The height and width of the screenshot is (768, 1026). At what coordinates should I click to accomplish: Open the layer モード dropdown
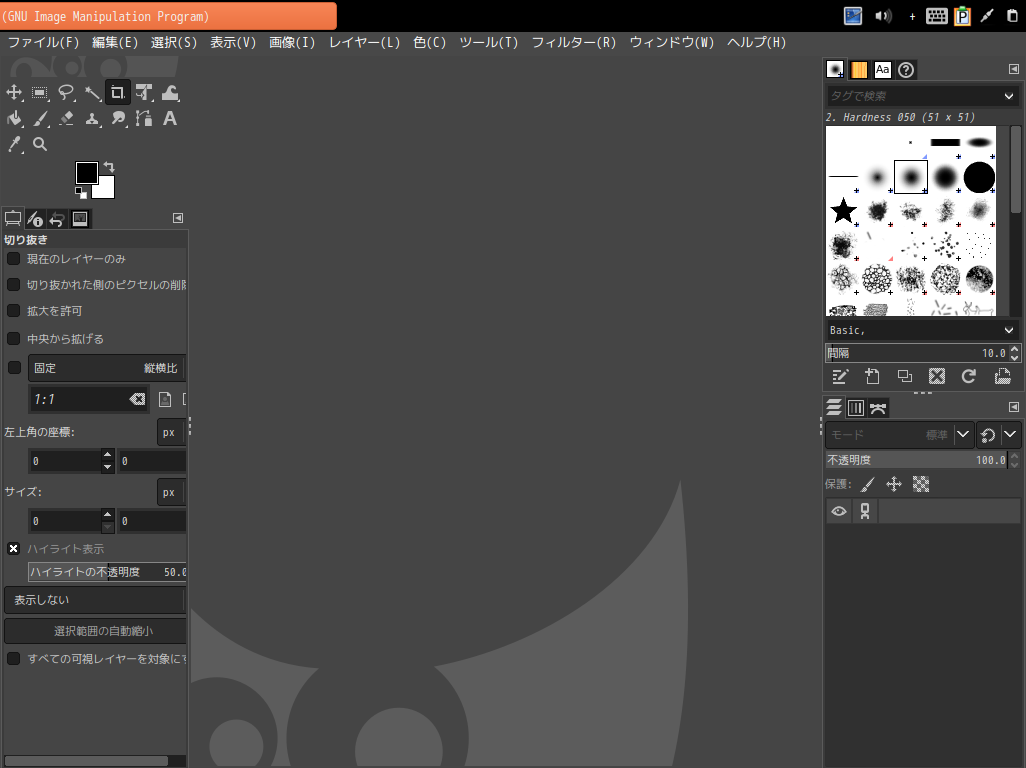(x=899, y=434)
